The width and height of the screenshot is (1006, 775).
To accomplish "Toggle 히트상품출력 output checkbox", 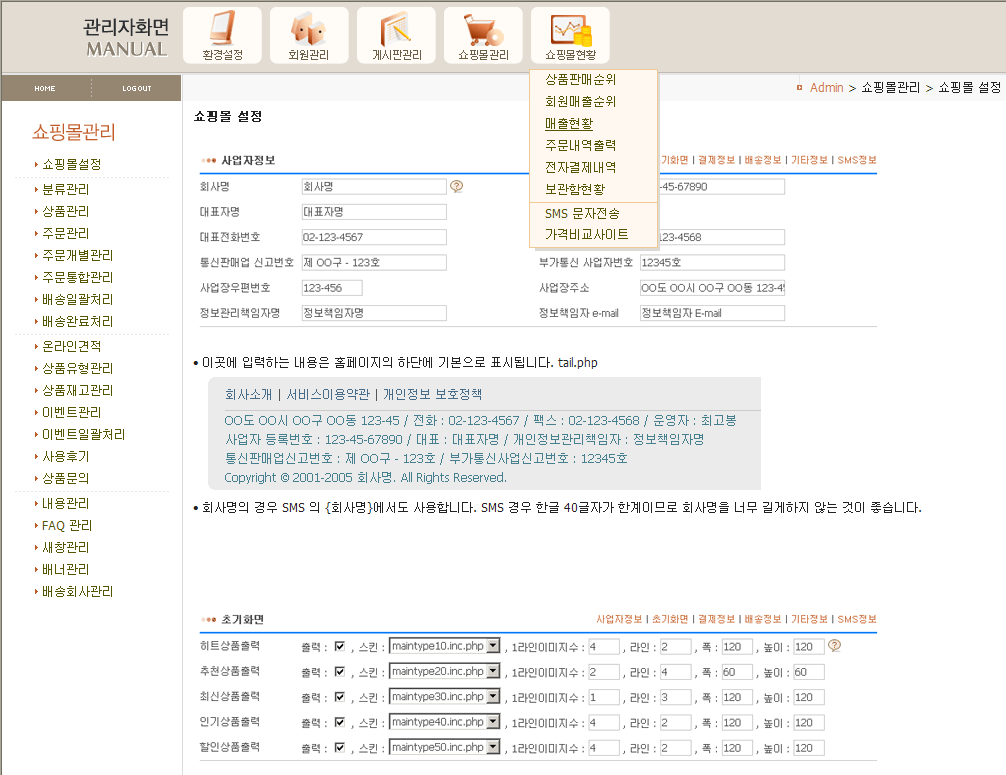I will (x=340, y=647).
